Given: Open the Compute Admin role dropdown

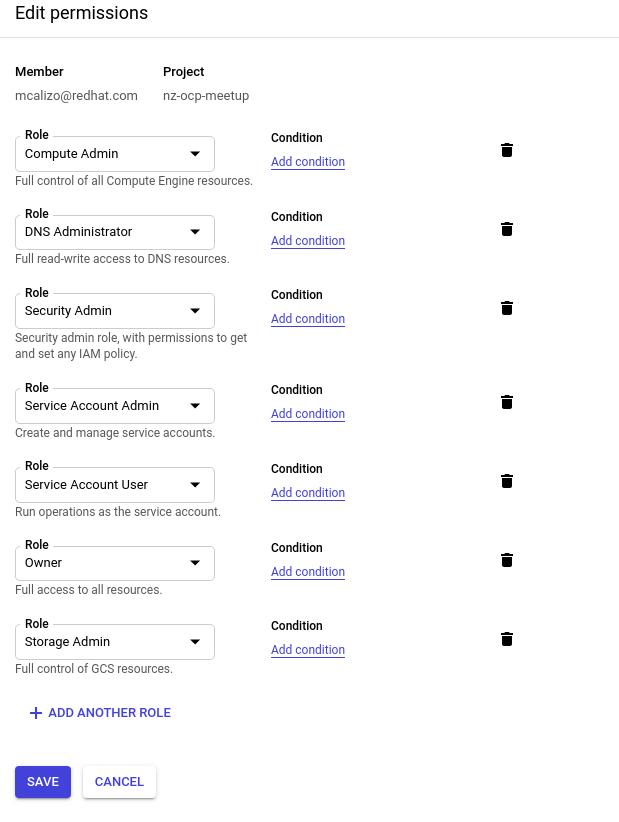Looking at the screenshot, I should click(115, 154).
